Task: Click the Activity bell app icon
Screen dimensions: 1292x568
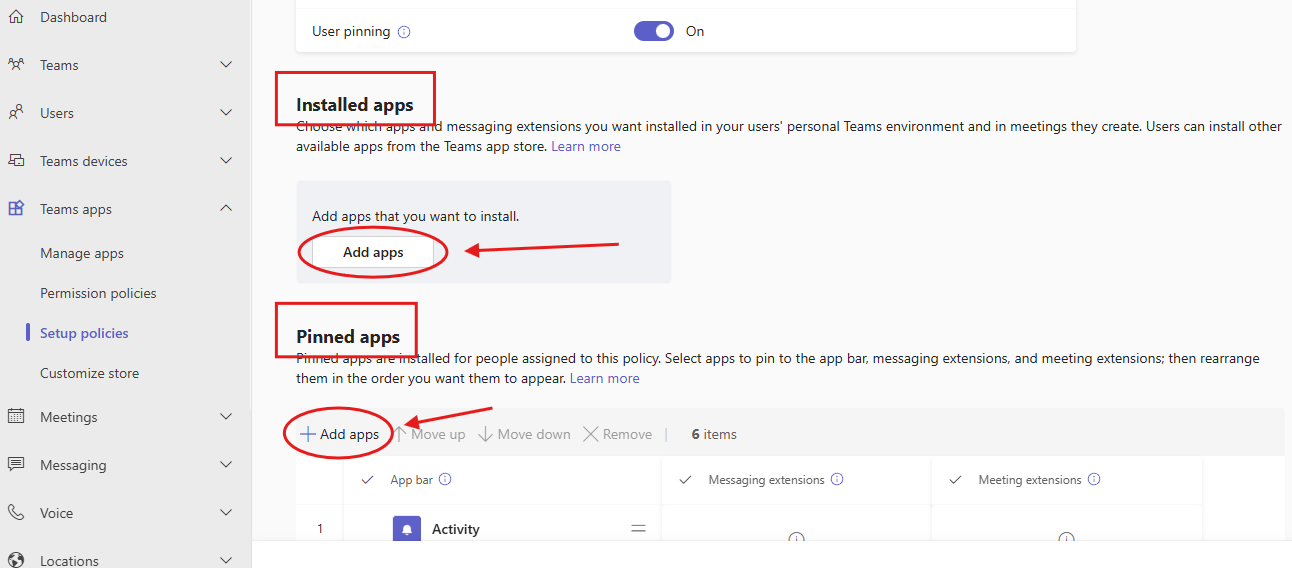Action: click(407, 529)
